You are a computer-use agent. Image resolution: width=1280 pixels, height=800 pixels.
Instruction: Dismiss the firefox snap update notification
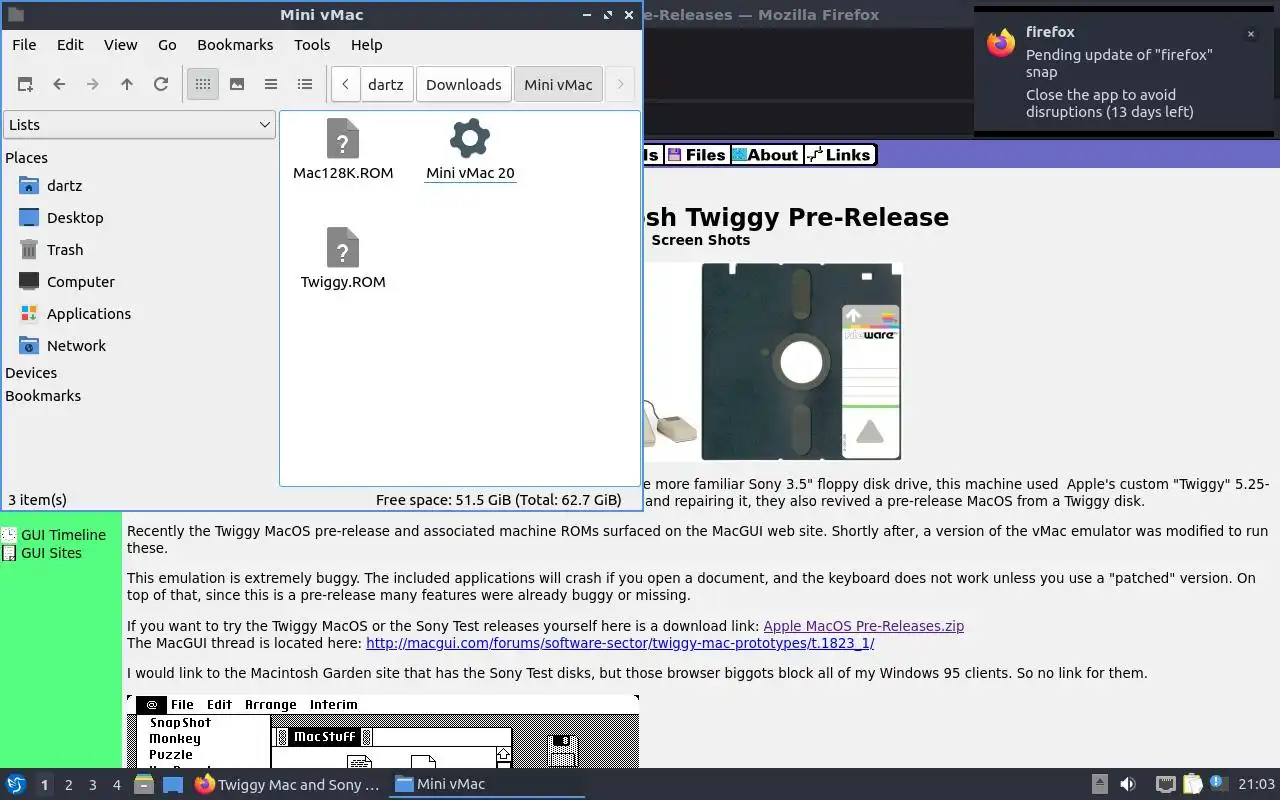click(x=1250, y=34)
